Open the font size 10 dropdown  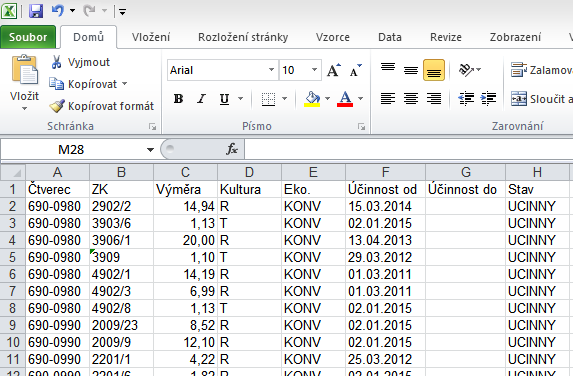[x=314, y=70]
